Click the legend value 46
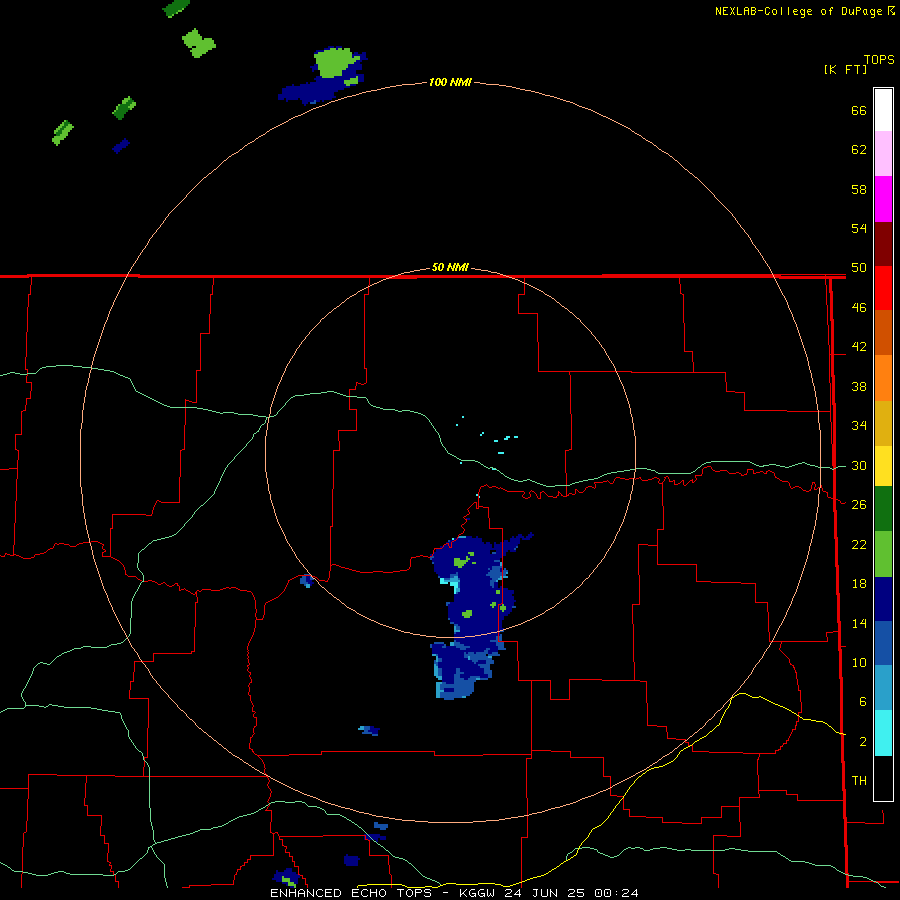 click(859, 308)
